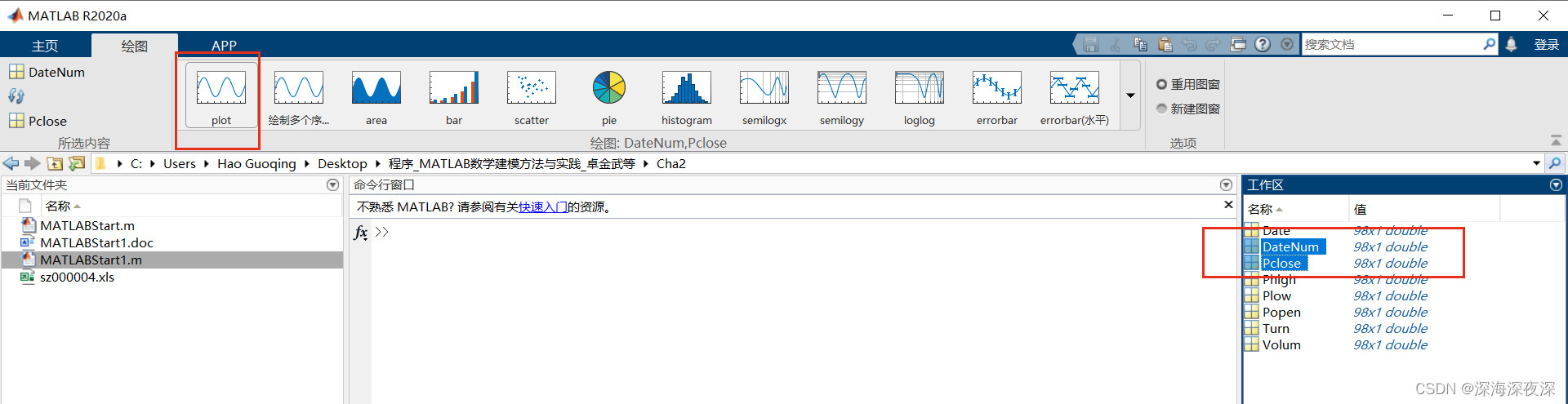1568x404 pixels.
Task: Select the semilogx plot type
Action: coord(764,95)
